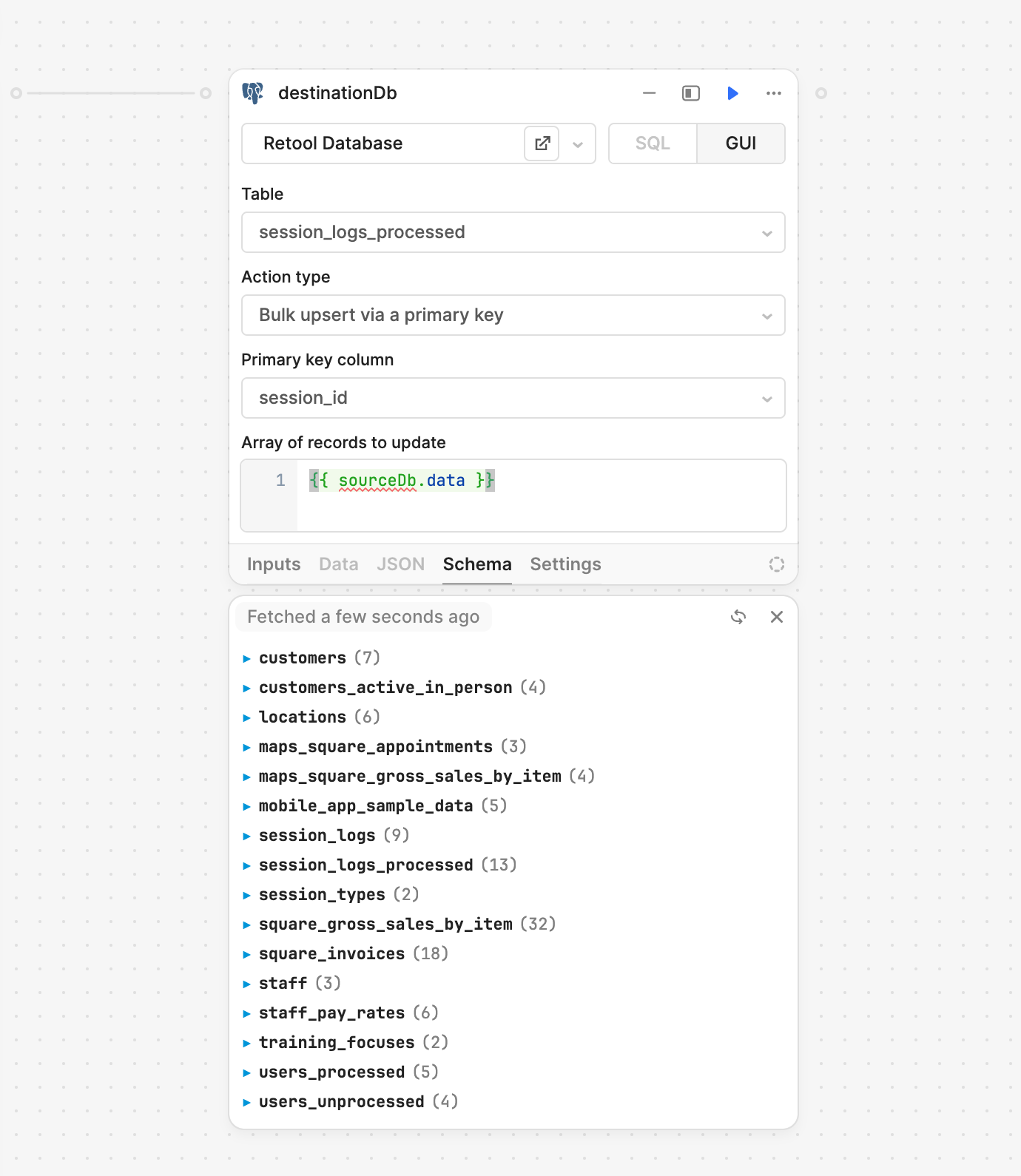Screen dimensions: 1021x1176
Task: Expand the locations table node
Action: click(246, 717)
